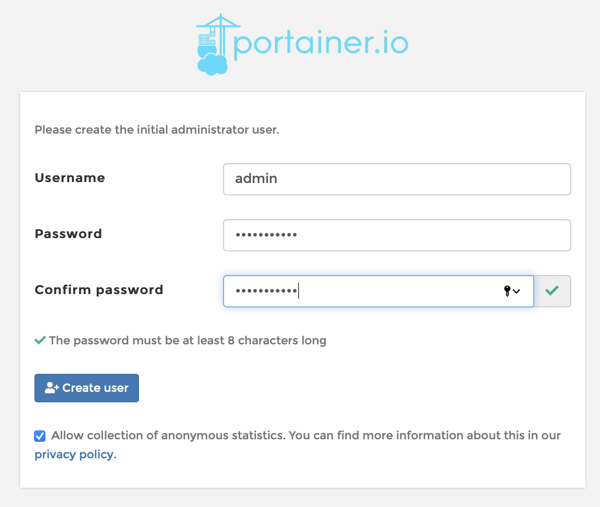Click the 'Please create the initial administrator user' text

tap(157, 130)
